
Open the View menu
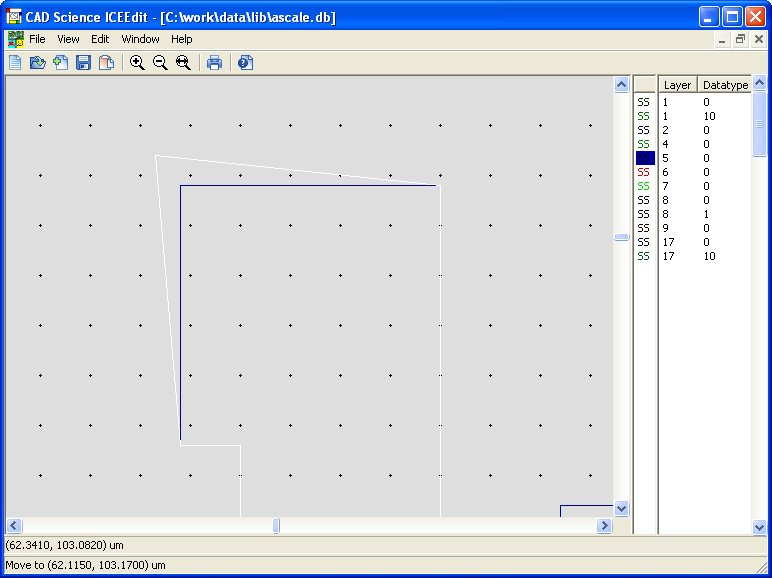point(68,39)
